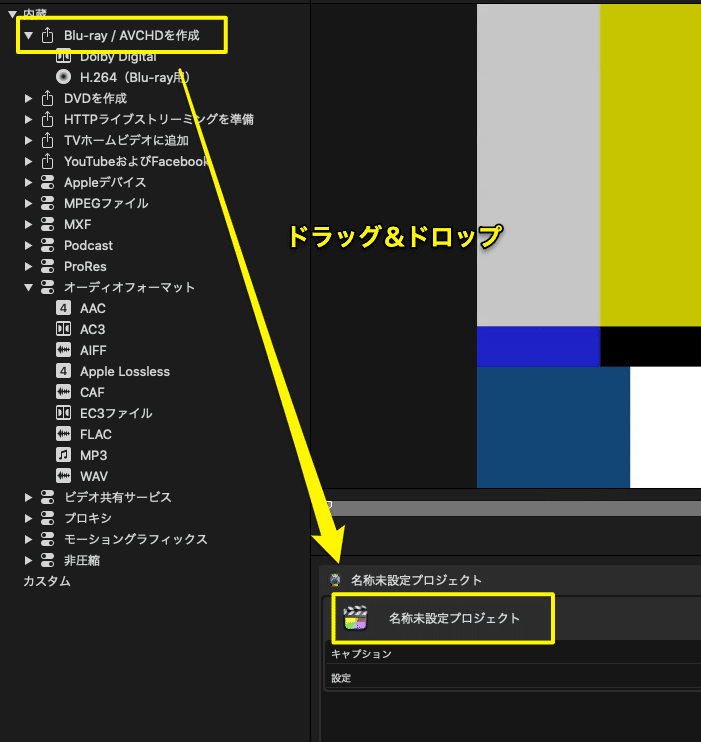Select the Apple Lossless preset
Screen dimensions: 701x742
(x=125, y=371)
